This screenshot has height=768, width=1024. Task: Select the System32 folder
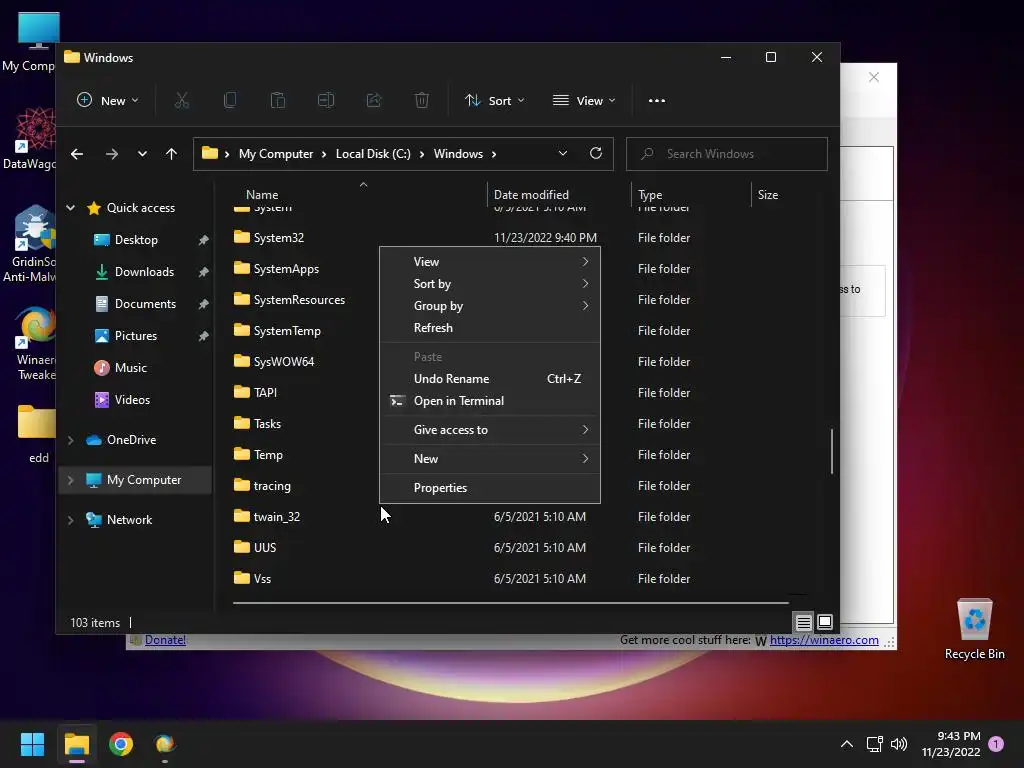(278, 238)
